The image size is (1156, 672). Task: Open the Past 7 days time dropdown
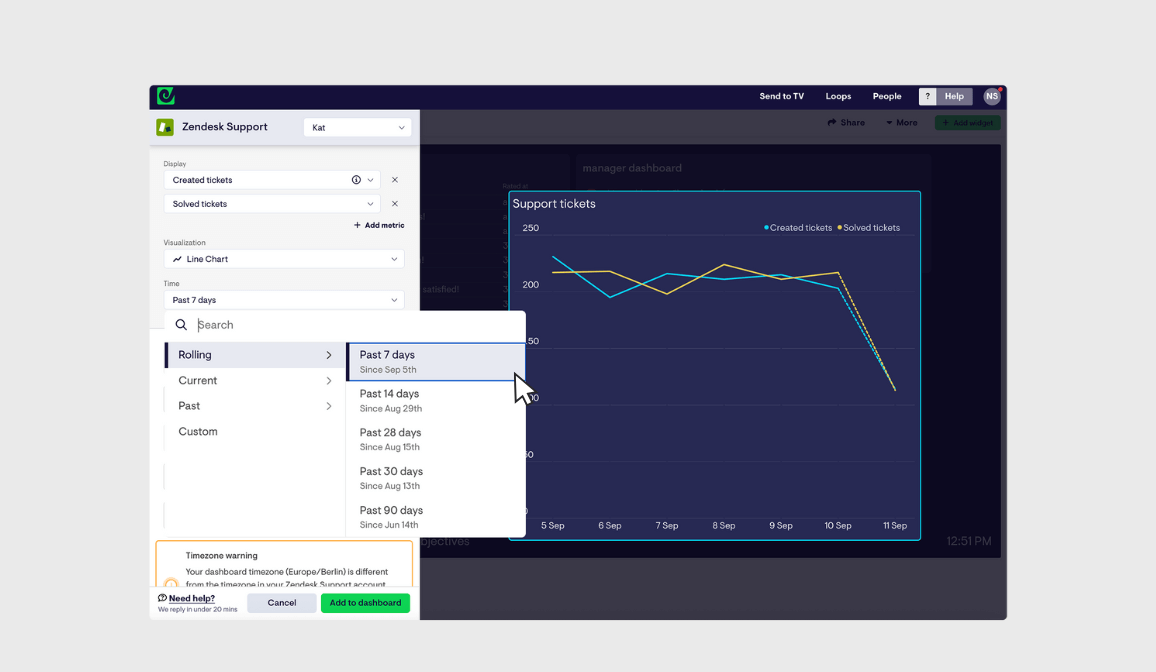[284, 300]
